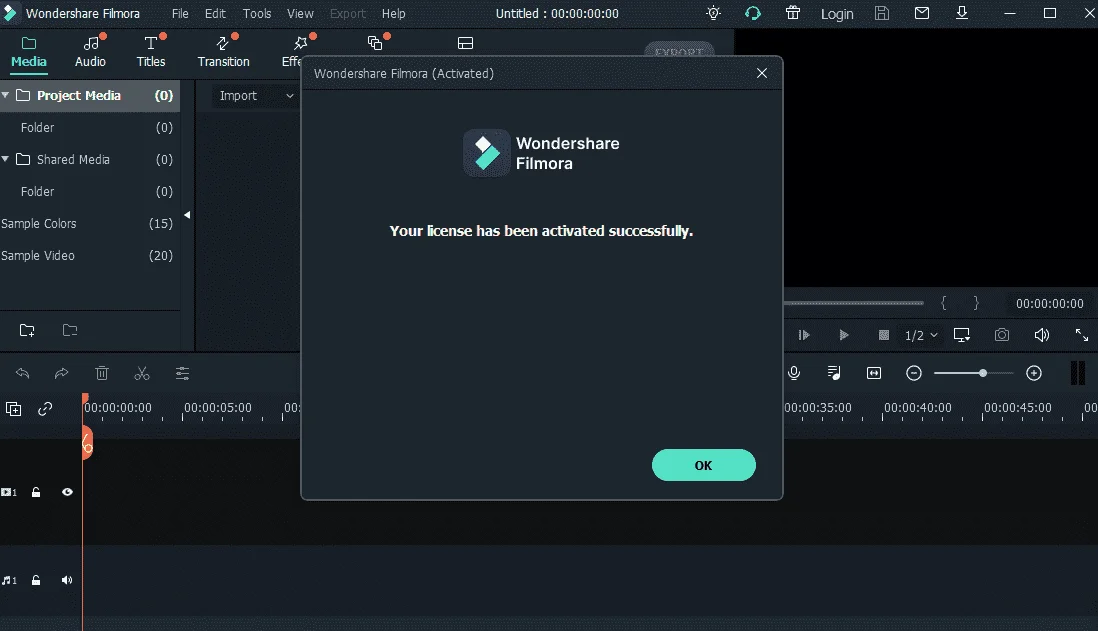1098x631 pixels.
Task: Close the Wondershare Filmora (Activated) dialog
Action: tap(762, 73)
